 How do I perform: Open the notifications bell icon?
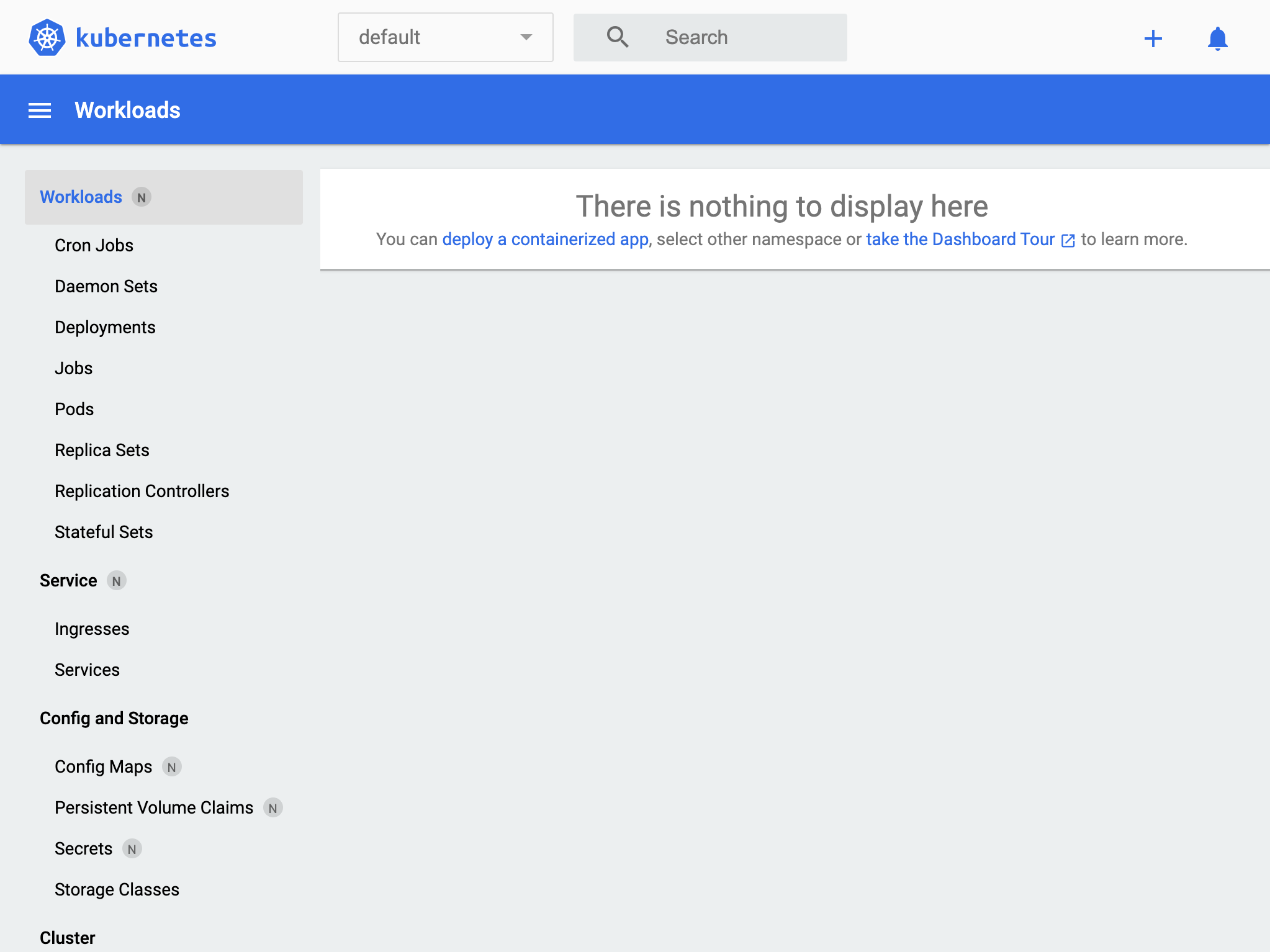coord(1217,38)
